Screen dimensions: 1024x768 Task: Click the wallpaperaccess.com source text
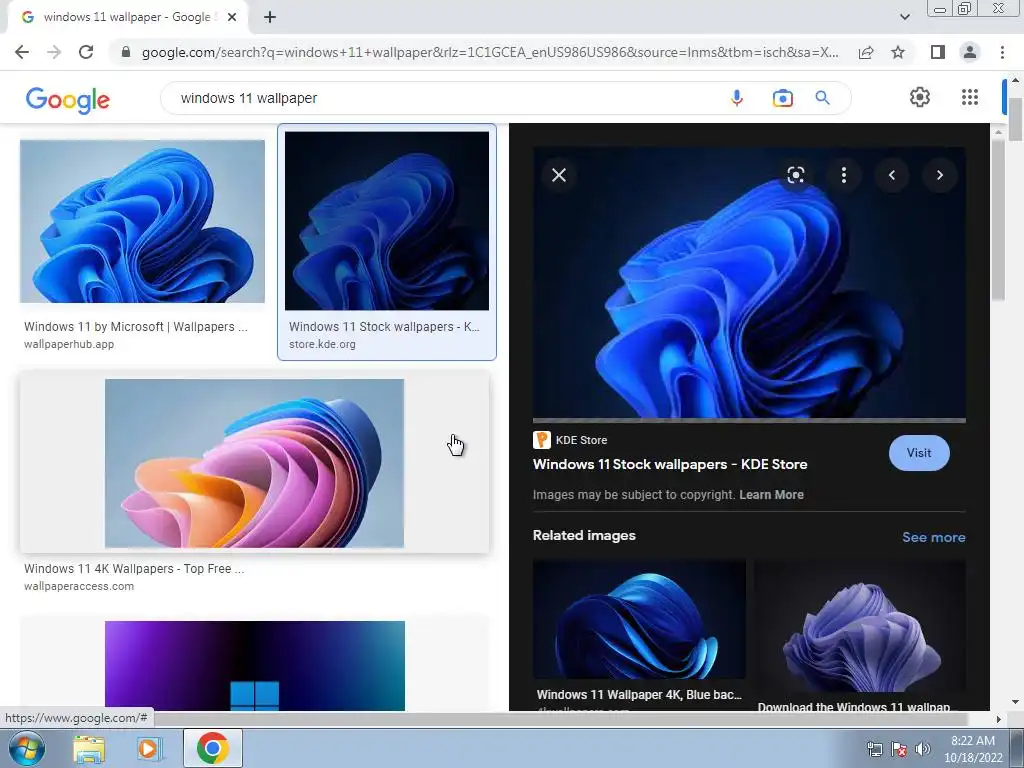click(79, 586)
